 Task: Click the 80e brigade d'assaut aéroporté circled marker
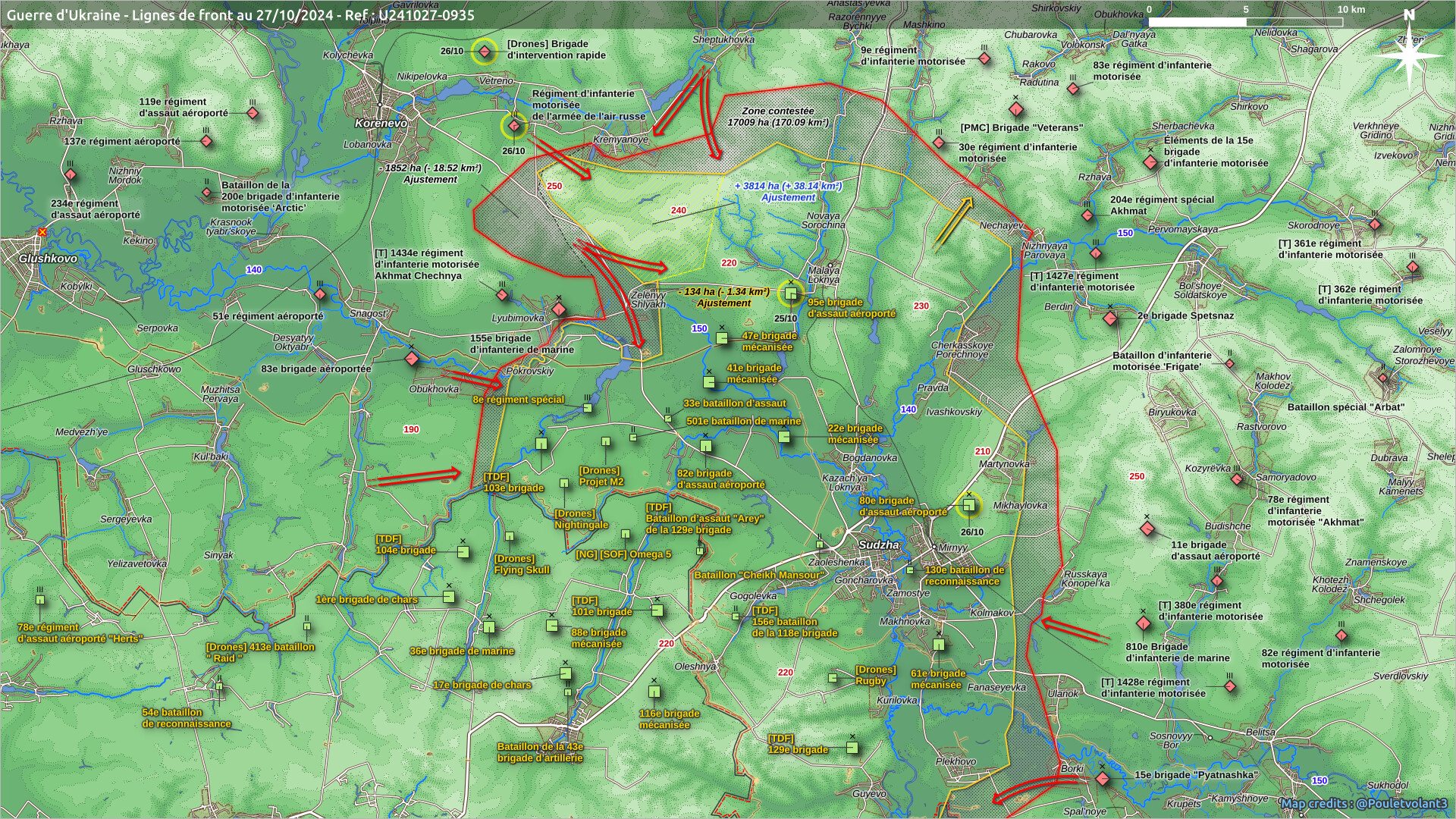[968, 504]
